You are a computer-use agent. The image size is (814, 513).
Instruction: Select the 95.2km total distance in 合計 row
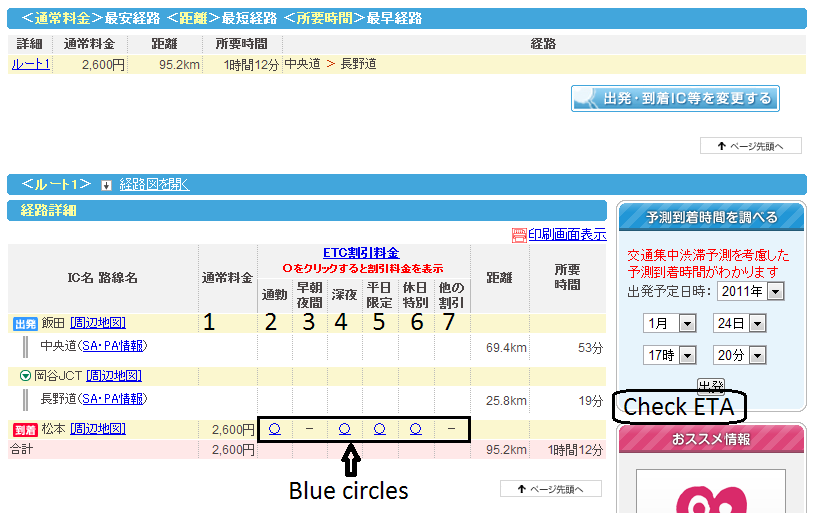[506, 450]
